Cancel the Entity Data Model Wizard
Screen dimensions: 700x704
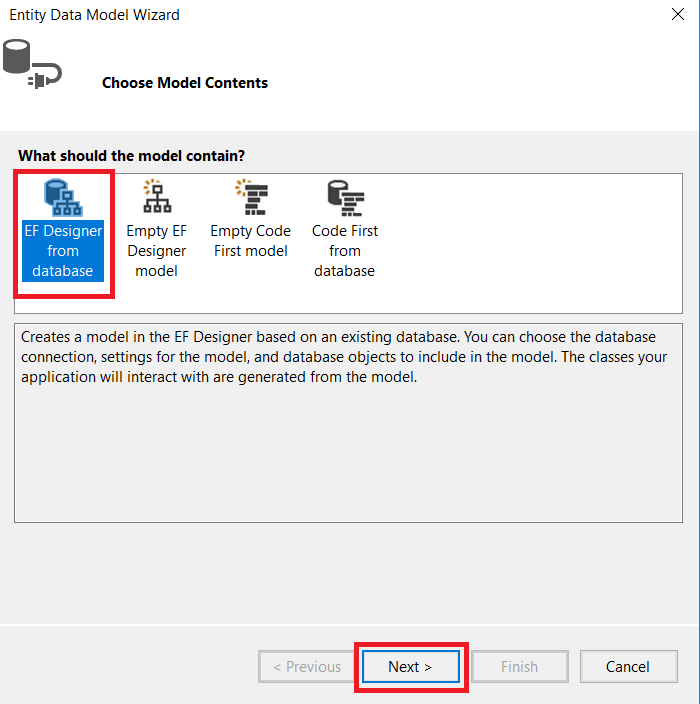[x=628, y=667]
